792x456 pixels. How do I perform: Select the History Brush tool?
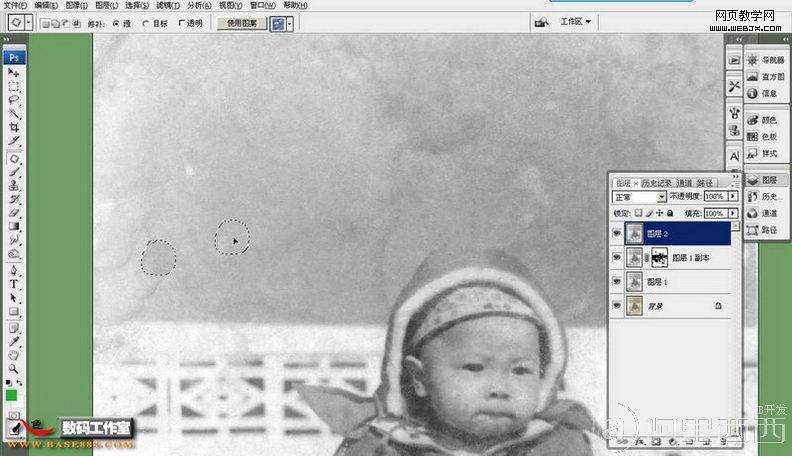14,199
